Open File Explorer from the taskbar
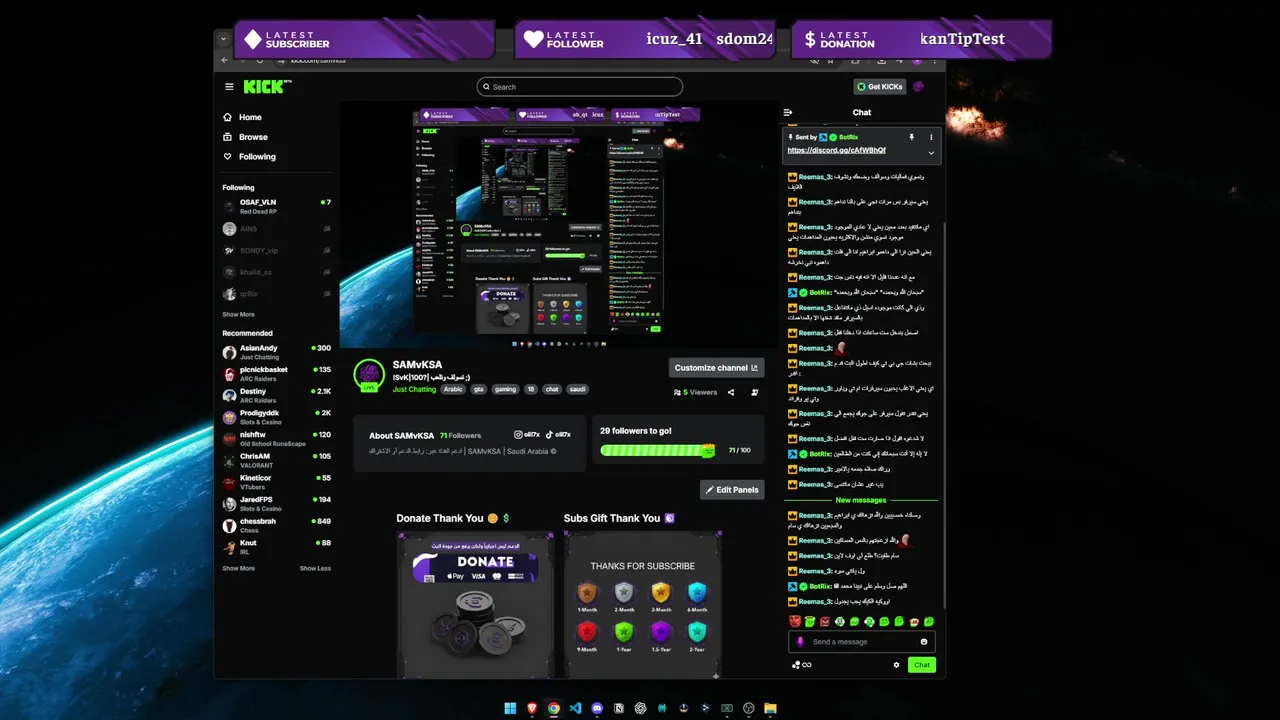 771,708
